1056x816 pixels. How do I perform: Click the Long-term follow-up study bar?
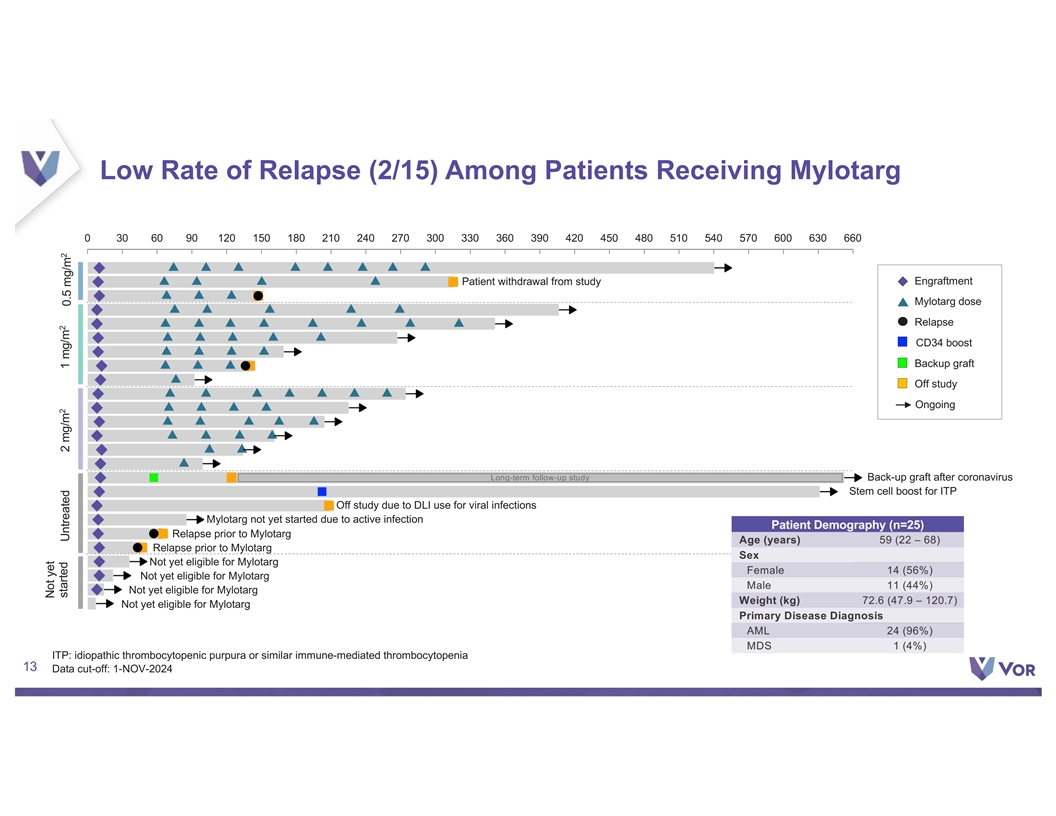click(540, 477)
